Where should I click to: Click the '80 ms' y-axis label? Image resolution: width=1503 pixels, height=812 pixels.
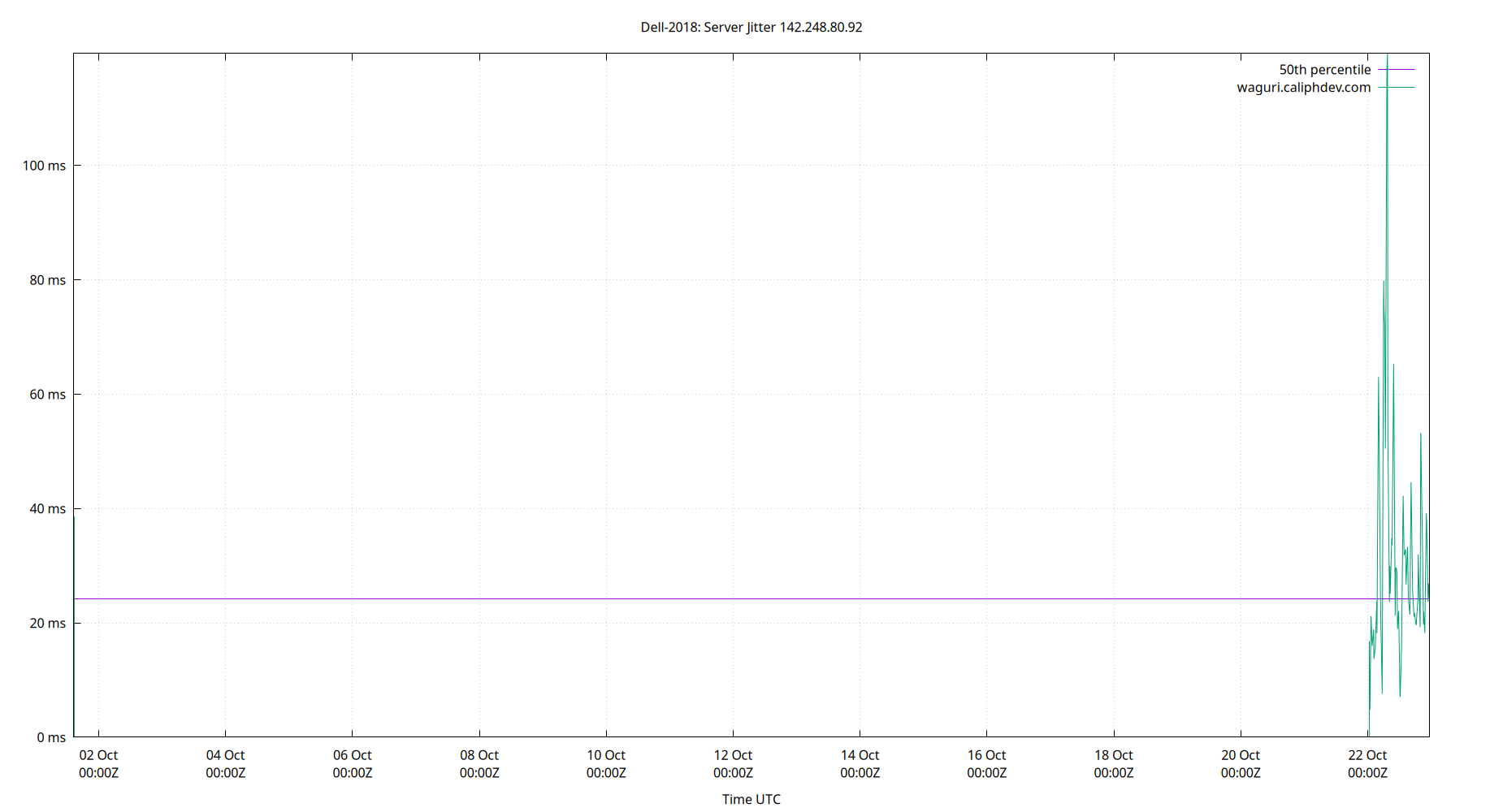point(47,280)
